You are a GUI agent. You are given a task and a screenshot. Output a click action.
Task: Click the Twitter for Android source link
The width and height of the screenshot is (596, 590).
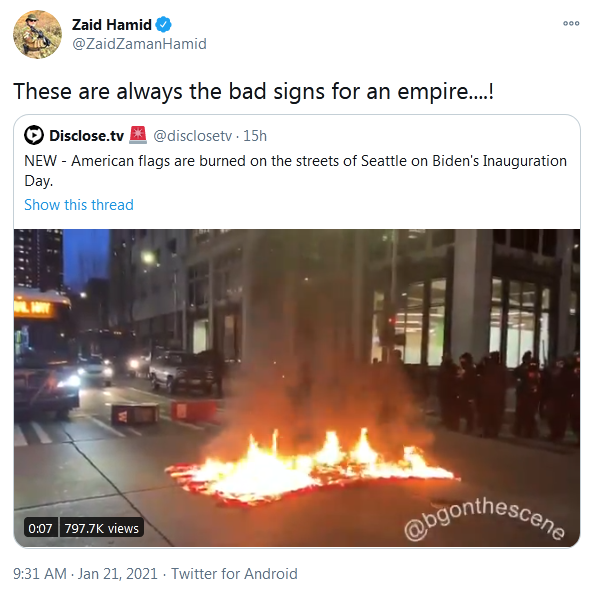234,574
